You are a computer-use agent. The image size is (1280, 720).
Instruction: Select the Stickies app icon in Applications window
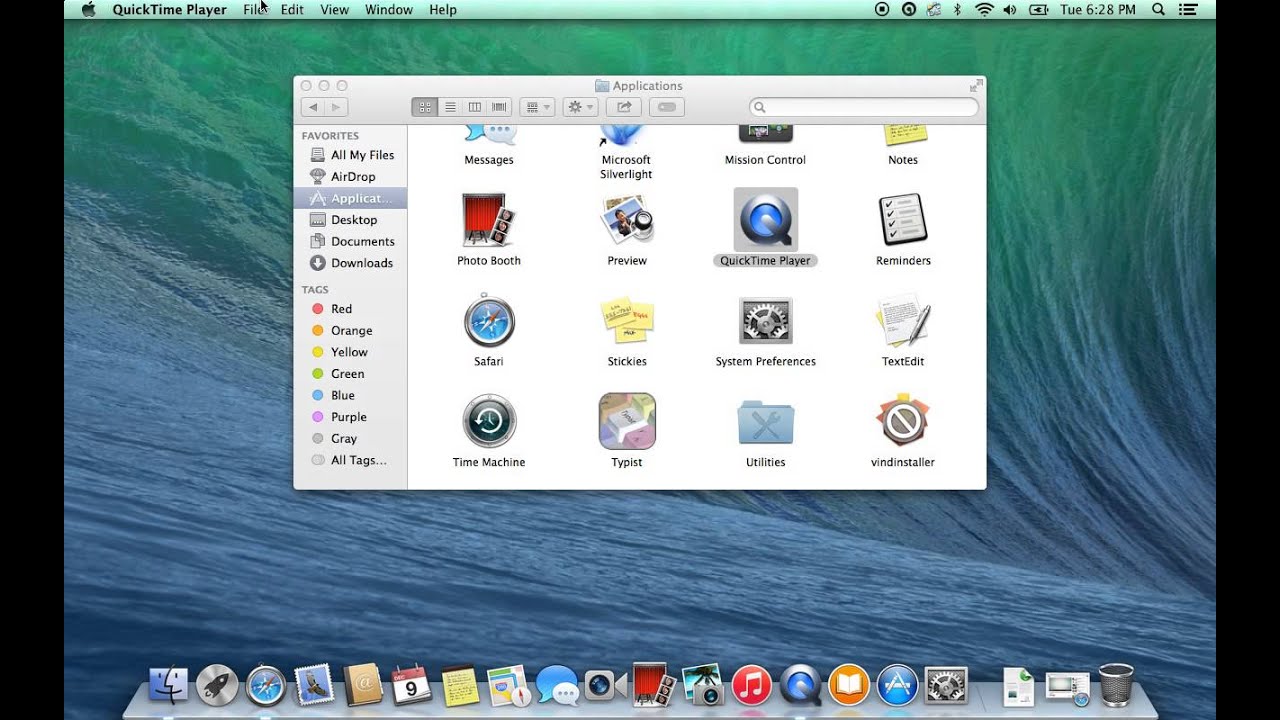(x=627, y=321)
